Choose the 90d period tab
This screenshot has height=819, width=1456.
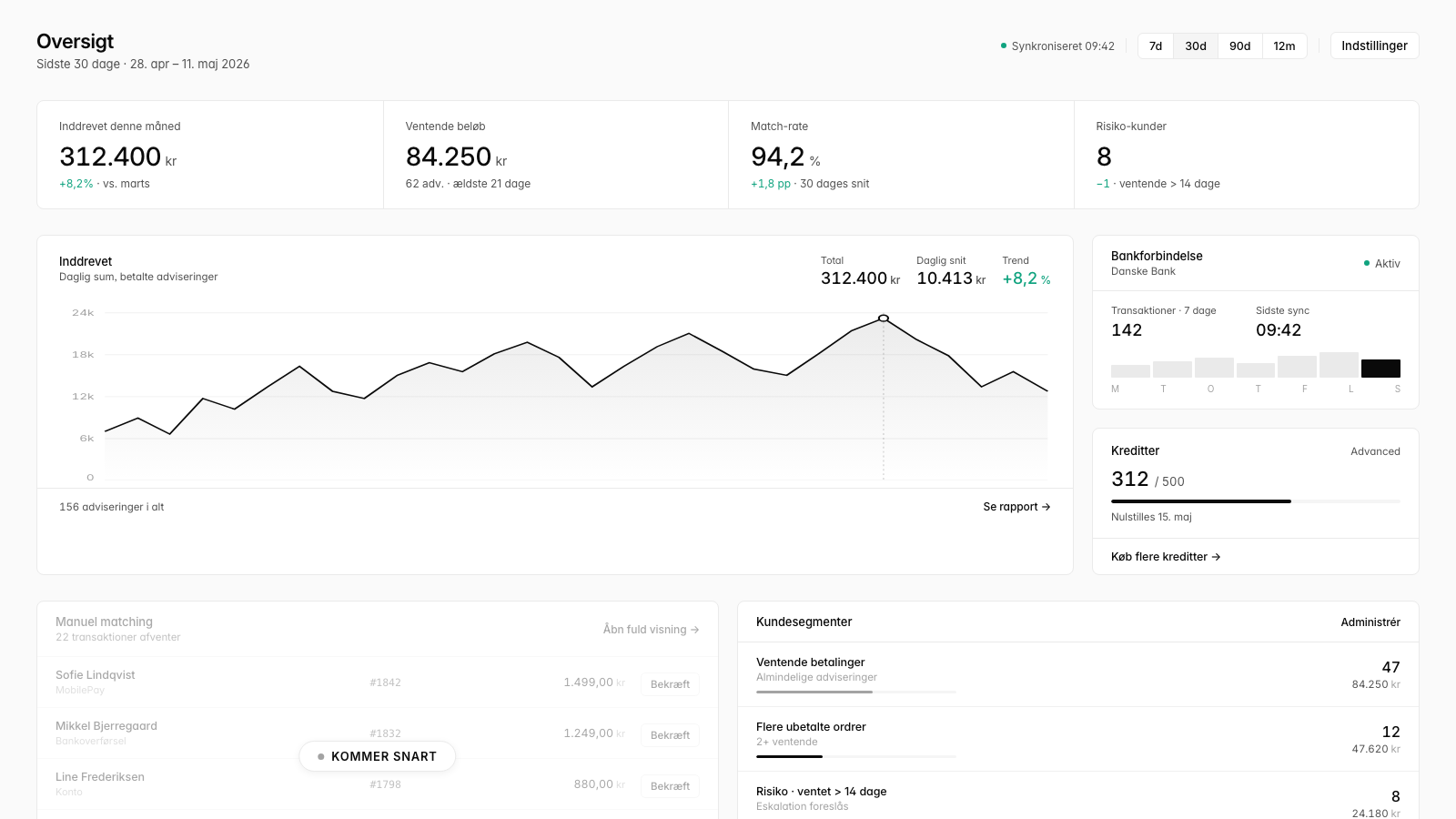click(1240, 46)
